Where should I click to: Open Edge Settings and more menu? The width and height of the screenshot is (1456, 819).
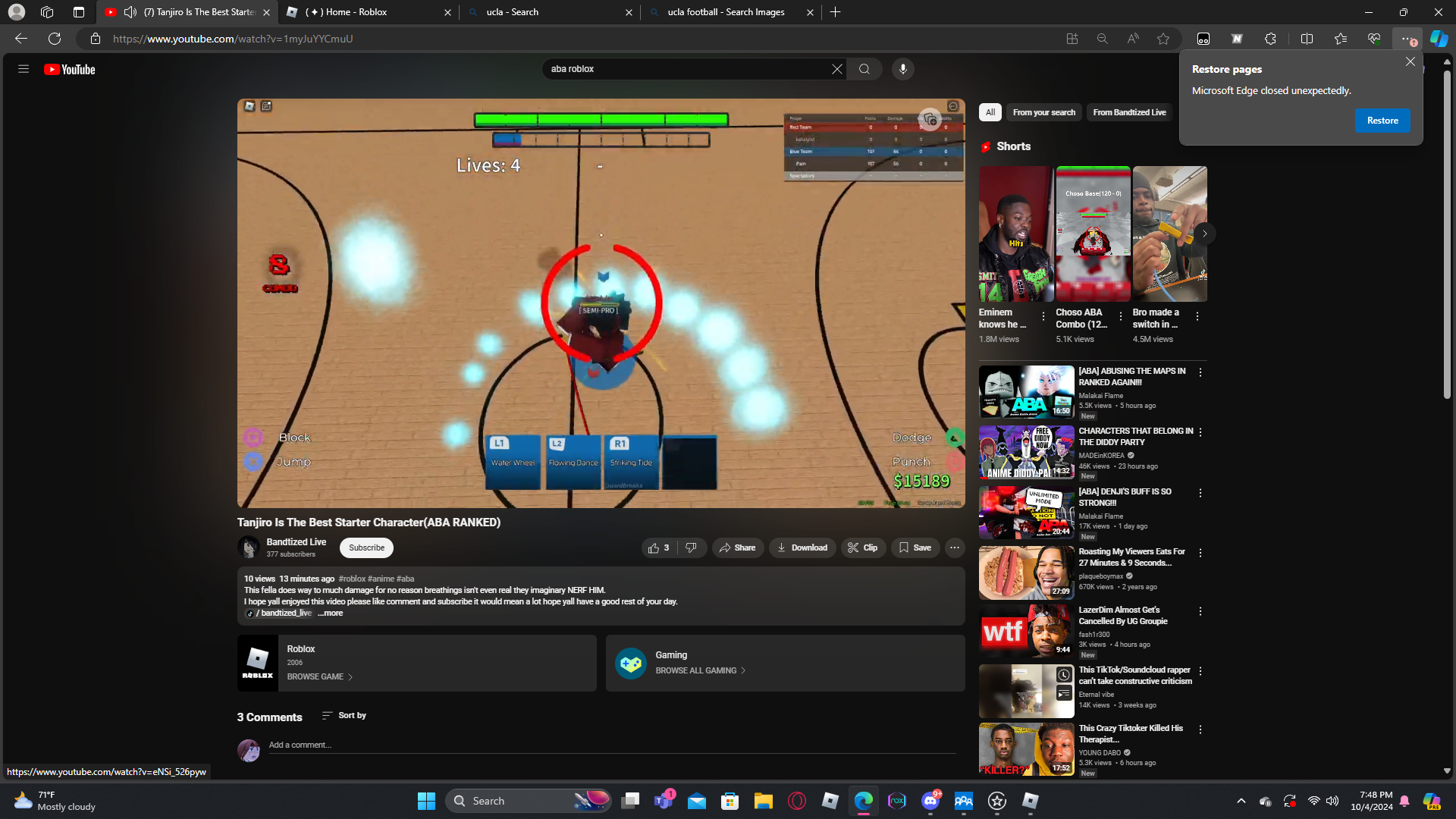click(1407, 39)
